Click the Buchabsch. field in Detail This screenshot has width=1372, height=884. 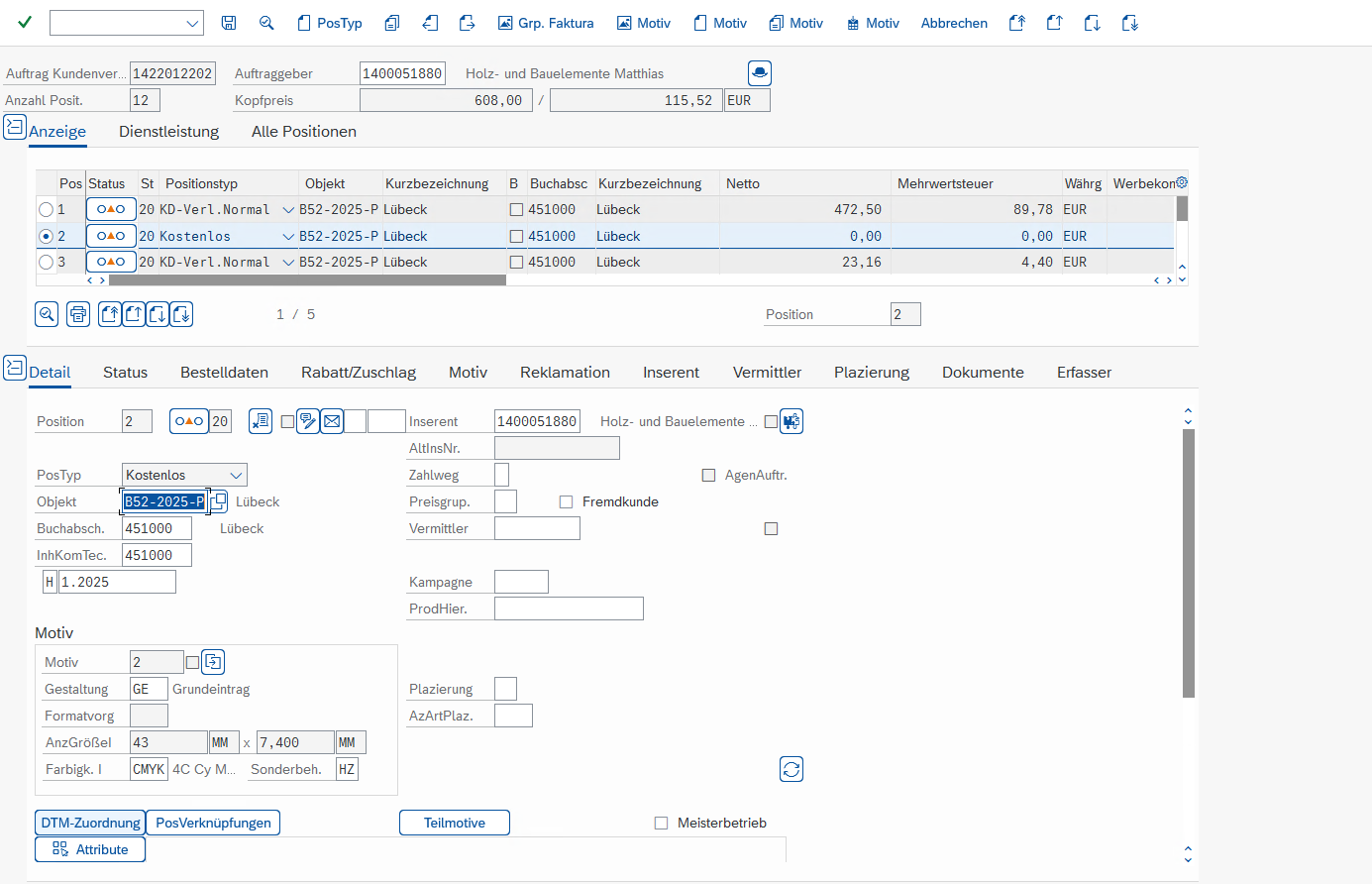click(157, 528)
